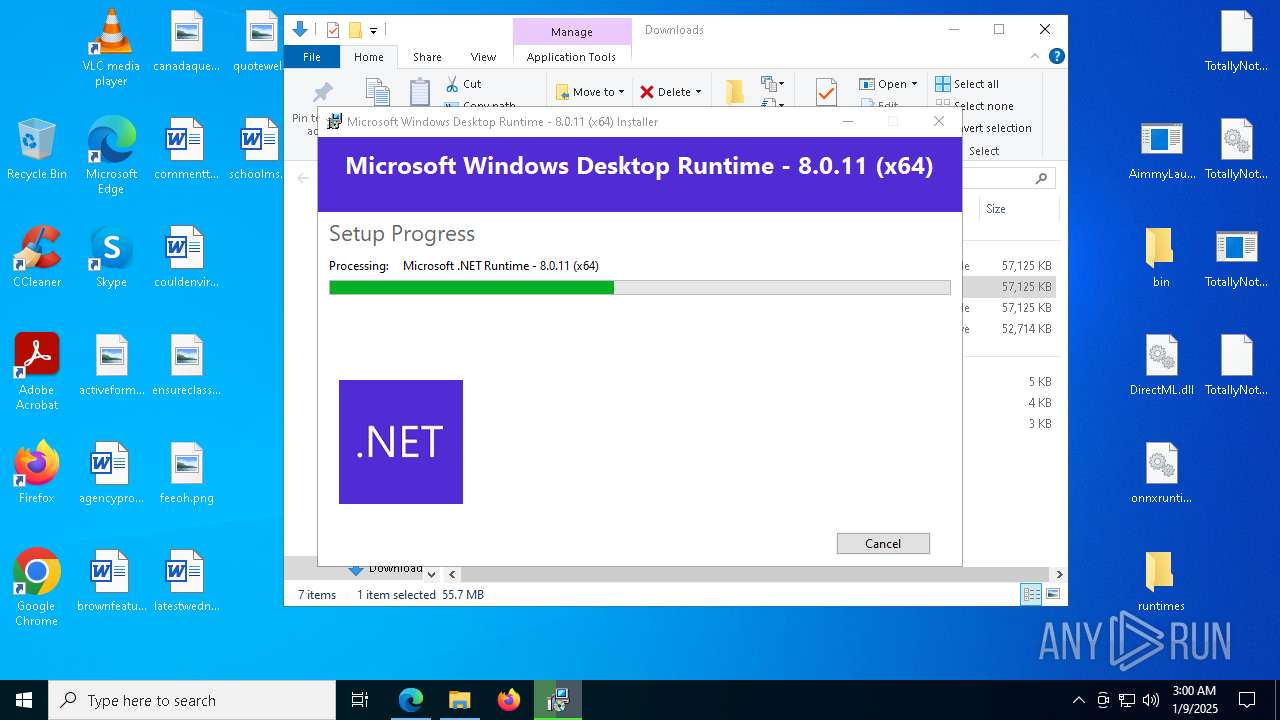This screenshot has height=720, width=1280.
Task: Open Action Center notifications
Action: point(1247,700)
